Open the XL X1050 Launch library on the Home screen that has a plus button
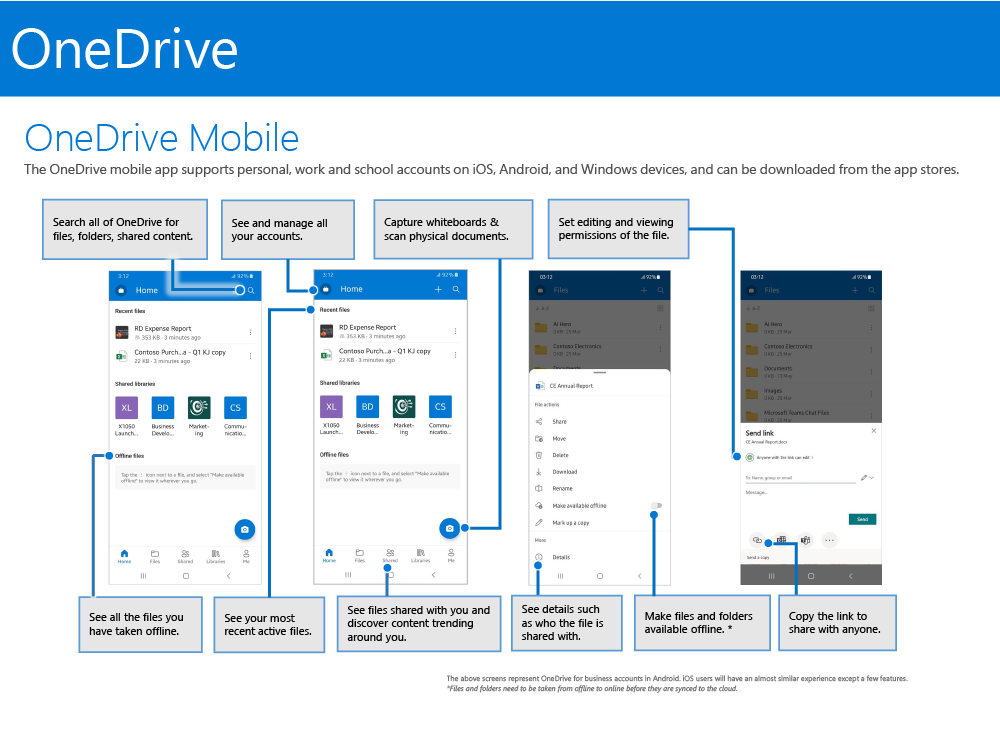The width and height of the screenshot is (1000, 750). [x=331, y=415]
